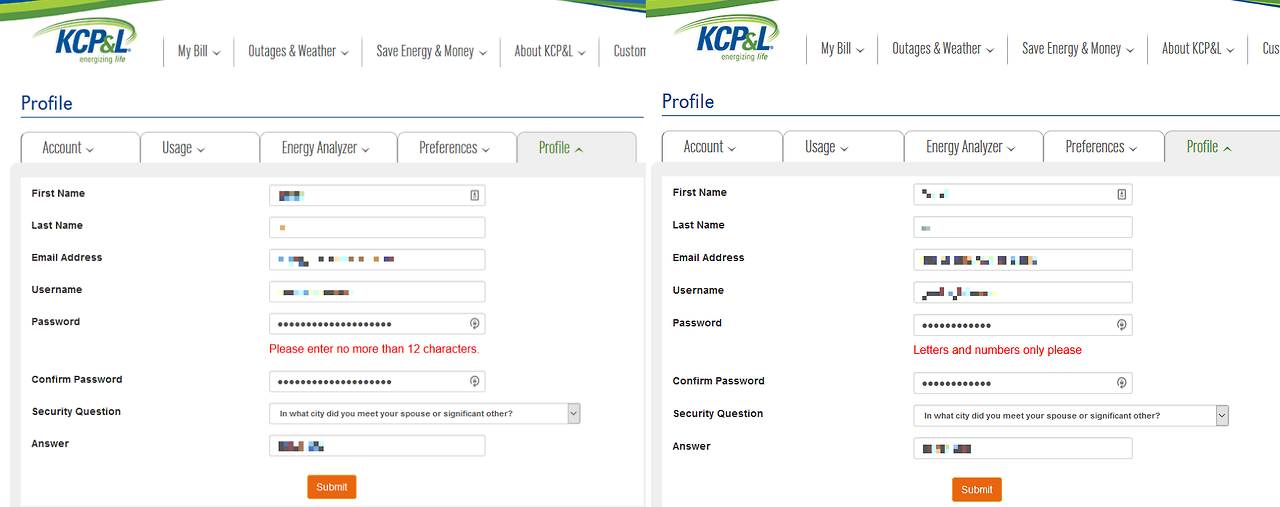Image resolution: width=1280 pixels, height=507 pixels.
Task: Click the autofill icon in right First Name field
Action: [x=1122, y=194]
